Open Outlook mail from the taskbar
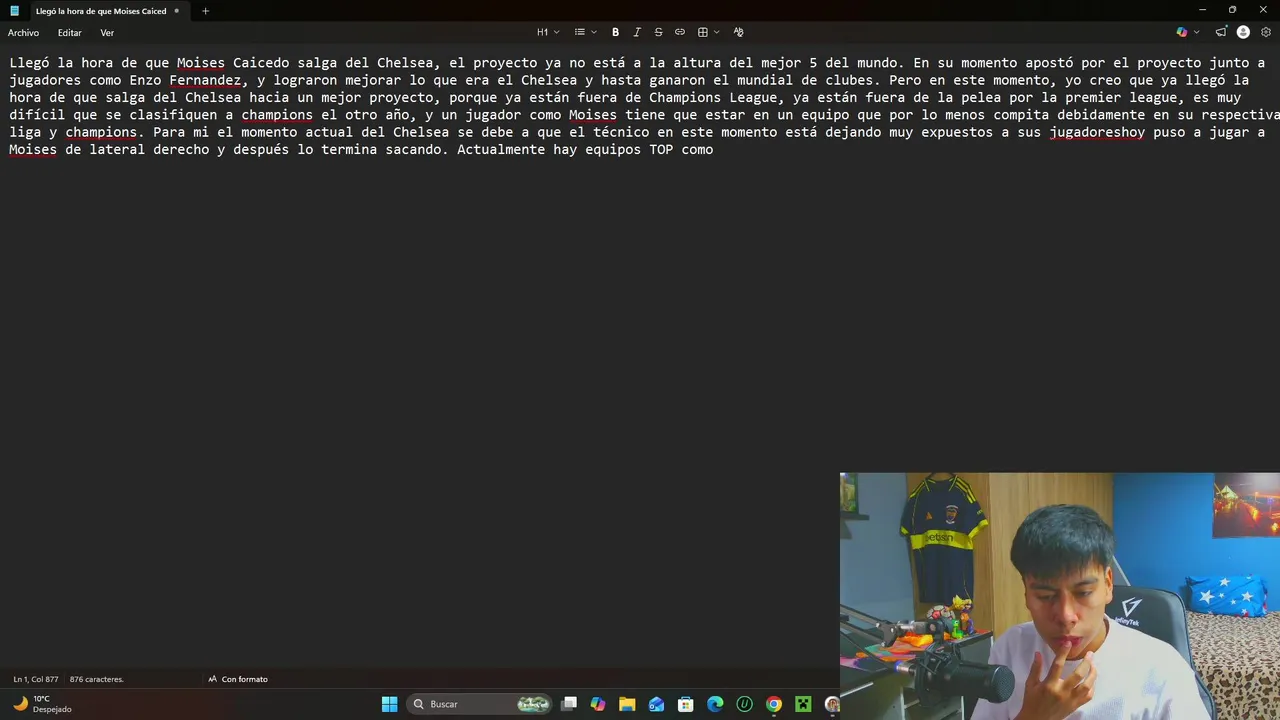Screen dimensions: 1280x720 656,704
